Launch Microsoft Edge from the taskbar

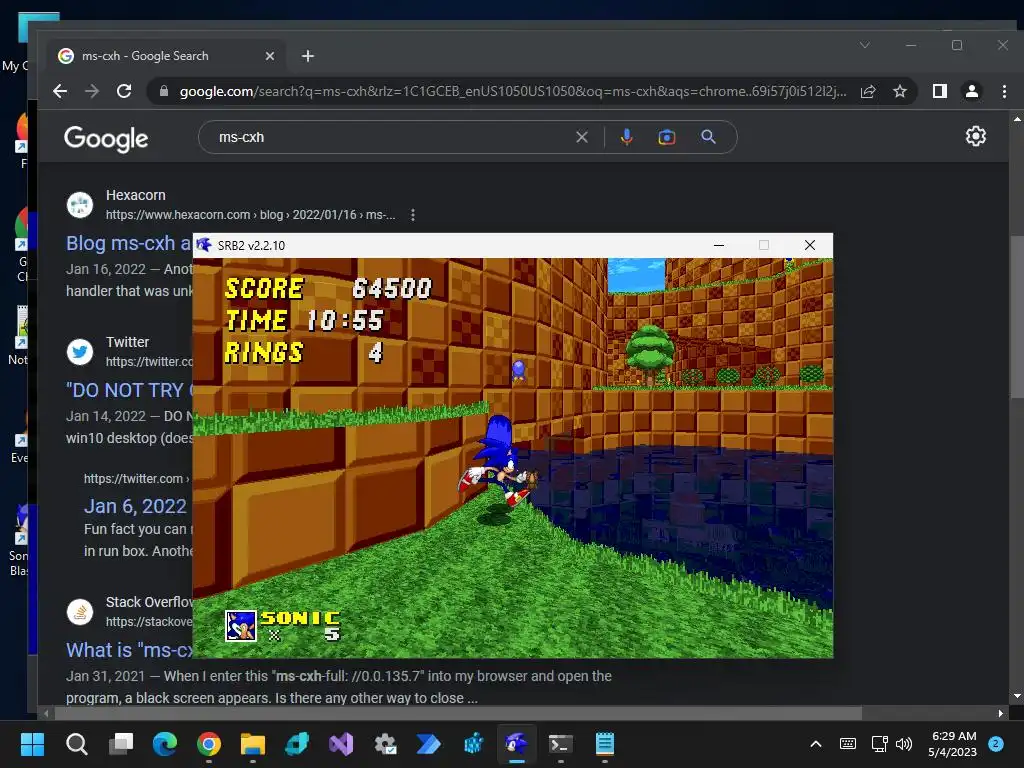[x=165, y=744]
